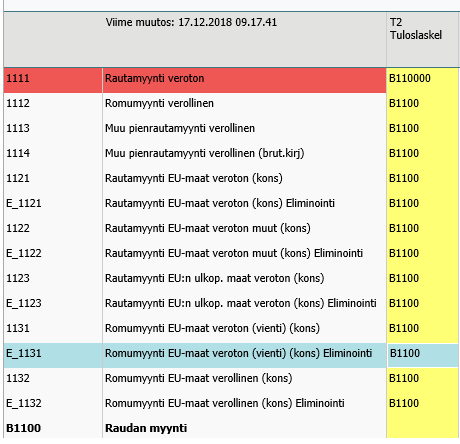Select the red 1111 account code cell
This screenshot has height=444, width=460.
[53, 80]
